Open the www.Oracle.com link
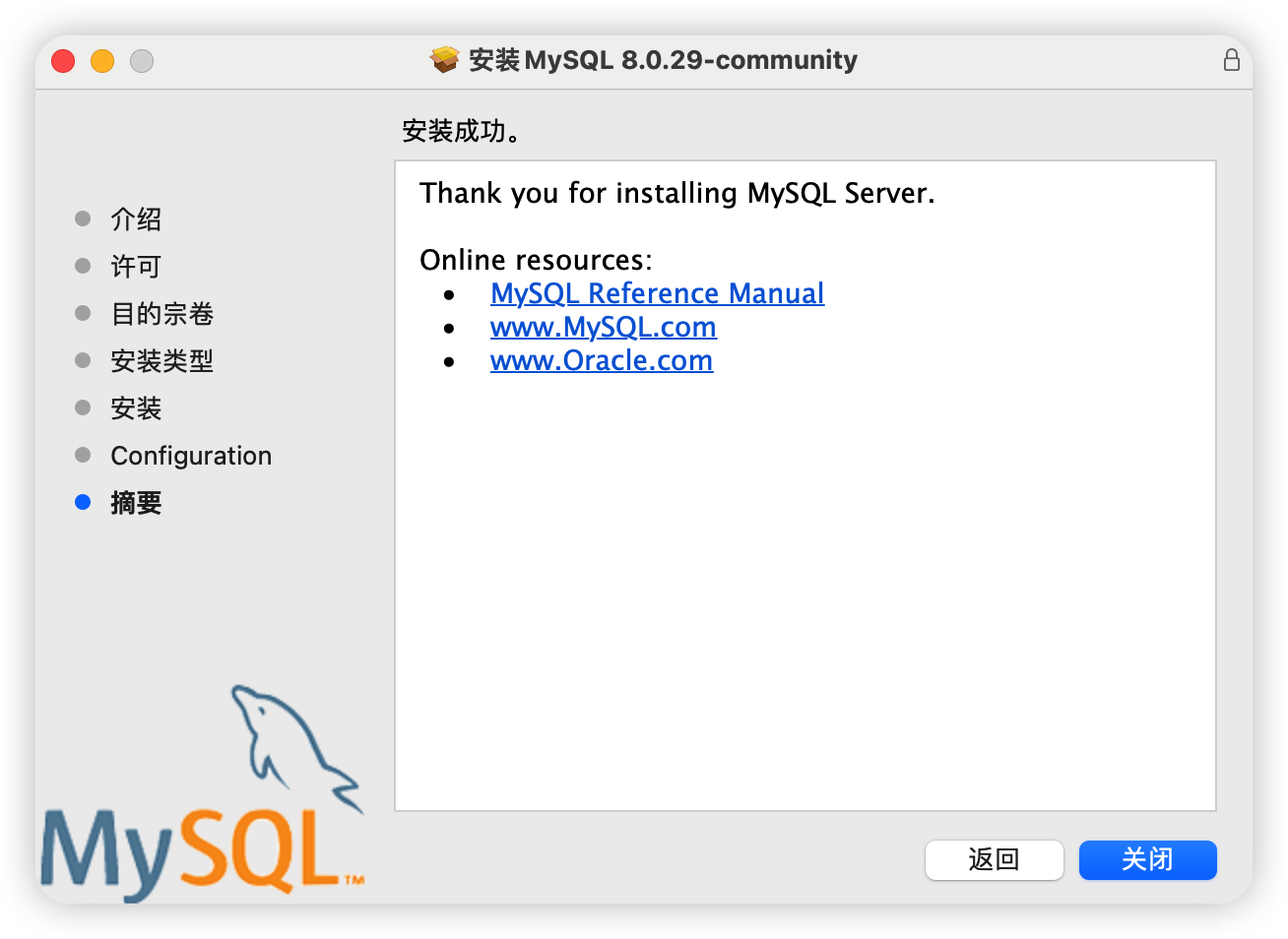Viewport: 1288px width, 939px height. (602, 360)
